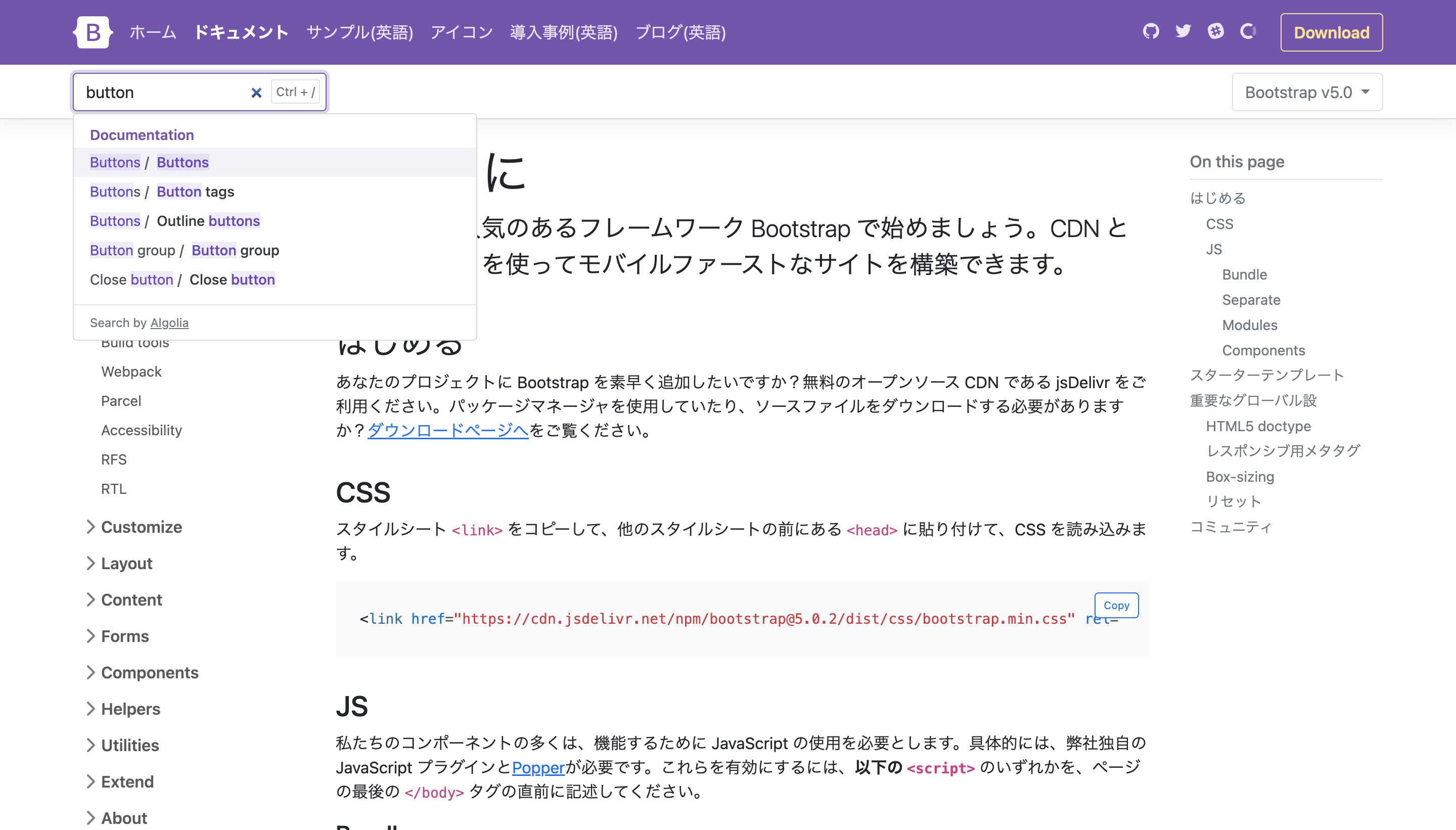Image resolution: width=1456 pixels, height=830 pixels.
Task: Click the Bootstrap logo icon
Action: coord(93,32)
